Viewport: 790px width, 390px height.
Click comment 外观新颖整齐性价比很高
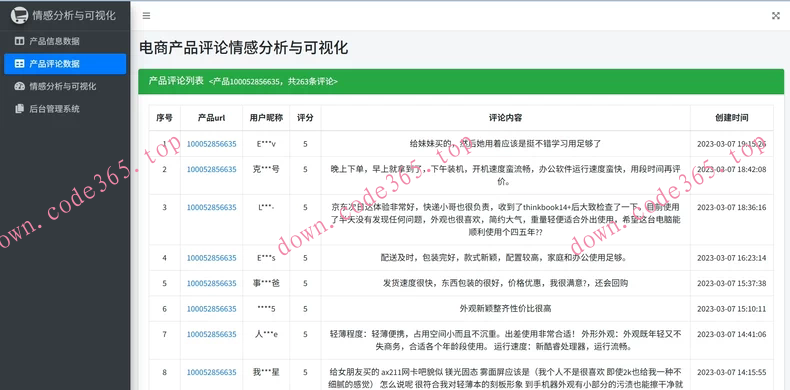tap(505, 309)
